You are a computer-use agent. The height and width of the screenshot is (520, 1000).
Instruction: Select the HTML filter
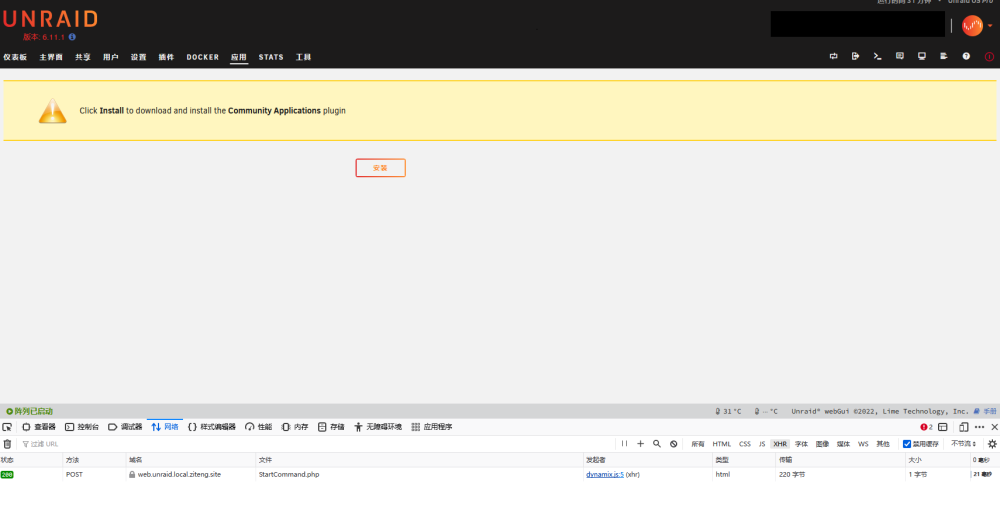tap(721, 444)
